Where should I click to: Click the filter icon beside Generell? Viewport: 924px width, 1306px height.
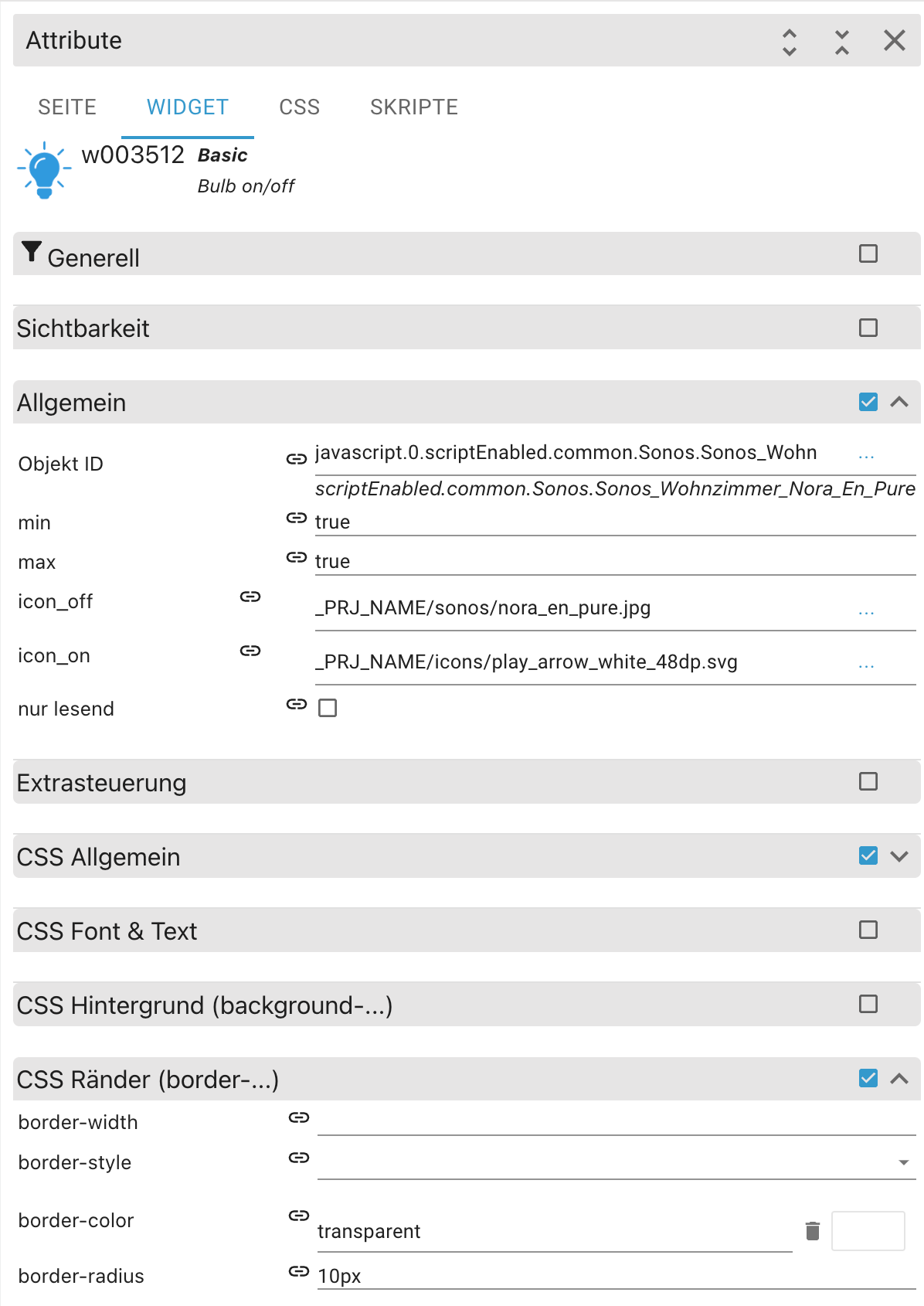pyautogui.click(x=31, y=252)
